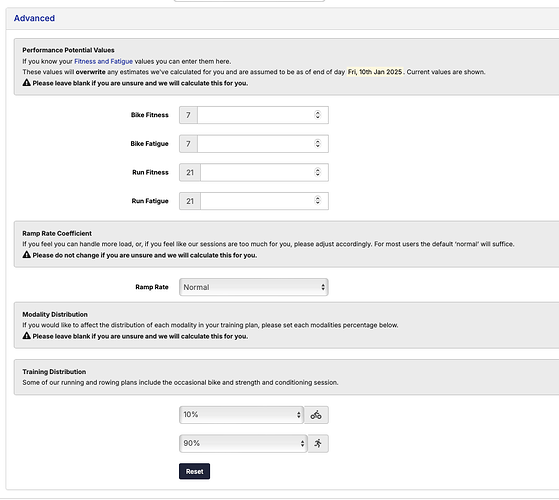Click warning triangle in Ramp Rate Coefficient
This screenshot has width=559, height=500.
[26, 255]
